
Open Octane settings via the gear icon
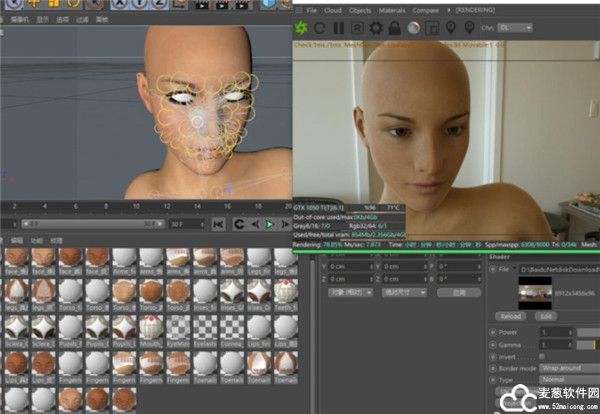(x=375, y=27)
